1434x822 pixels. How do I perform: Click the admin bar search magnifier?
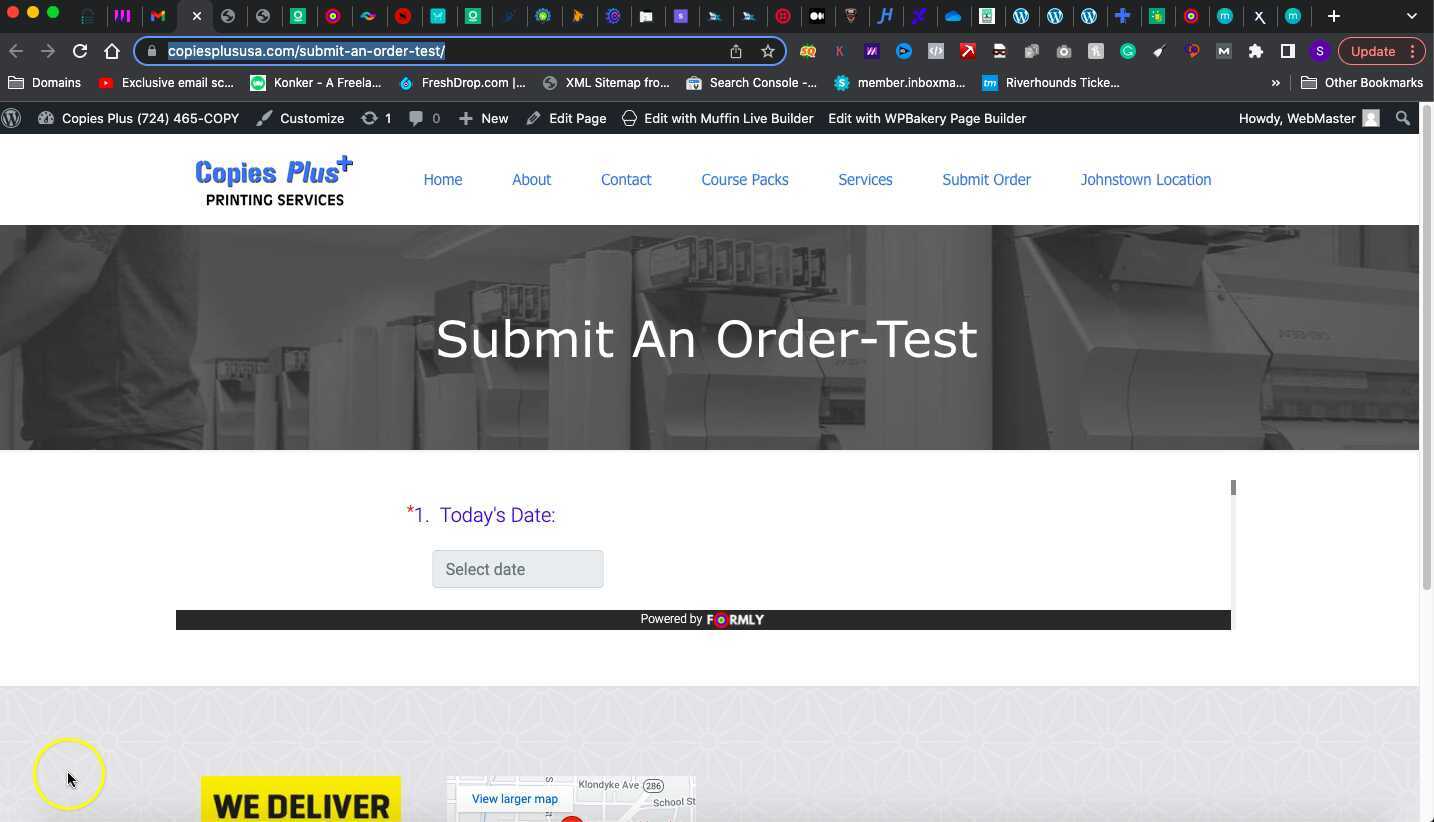point(1403,118)
